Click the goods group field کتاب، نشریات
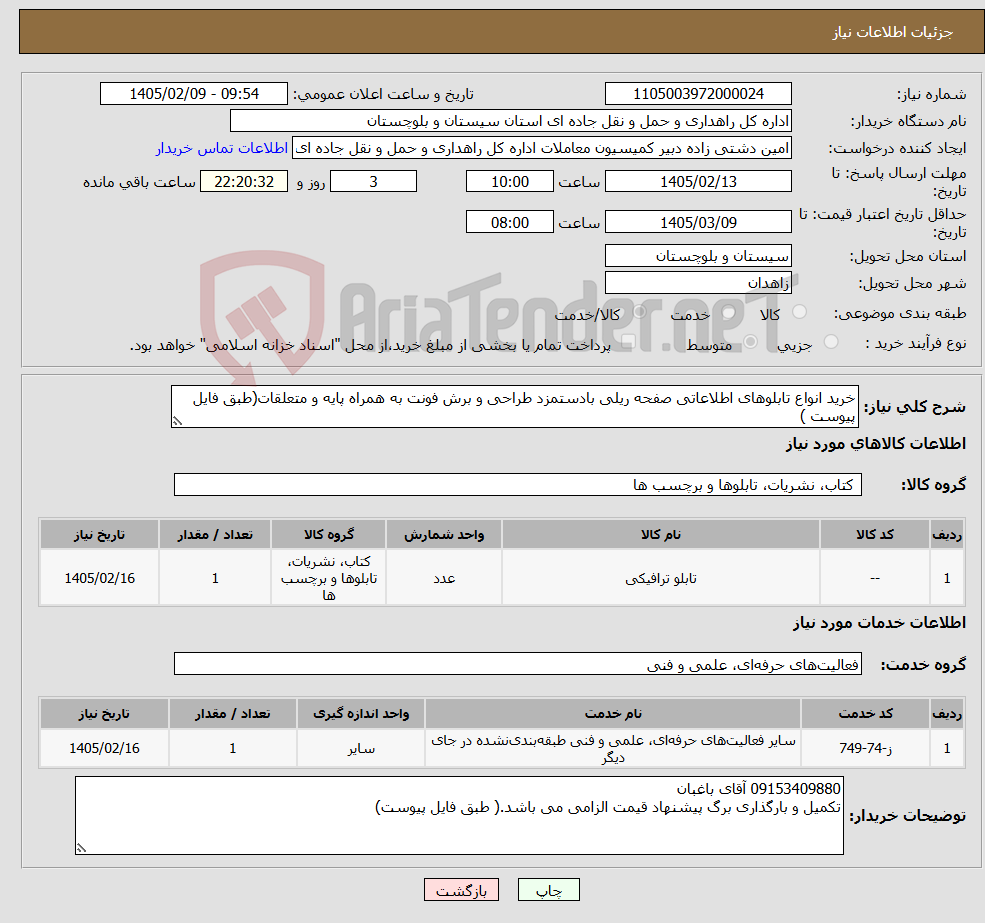Screen dimensions: 985x923 click(518, 484)
